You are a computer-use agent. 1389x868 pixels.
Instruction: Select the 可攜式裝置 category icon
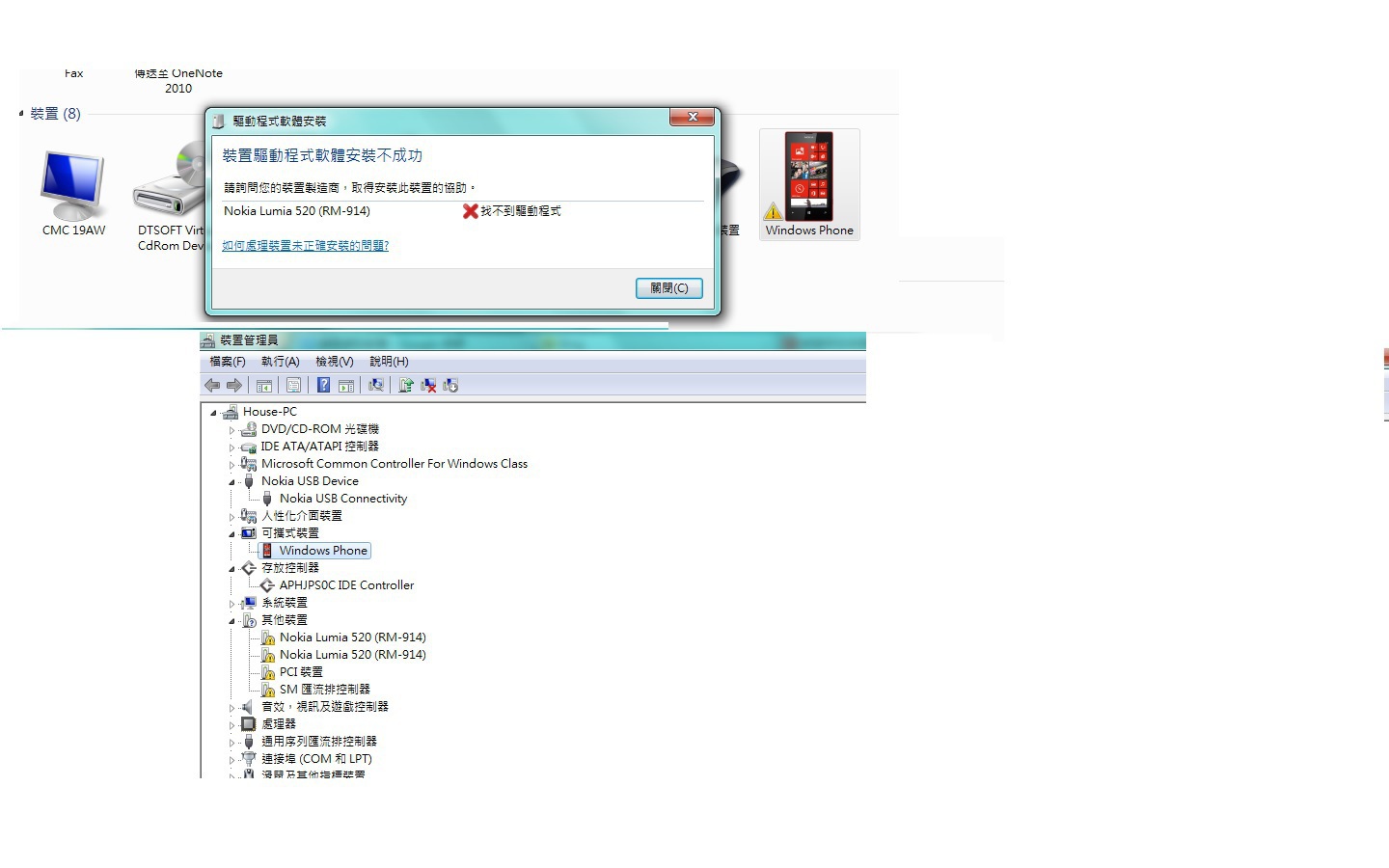point(249,533)
